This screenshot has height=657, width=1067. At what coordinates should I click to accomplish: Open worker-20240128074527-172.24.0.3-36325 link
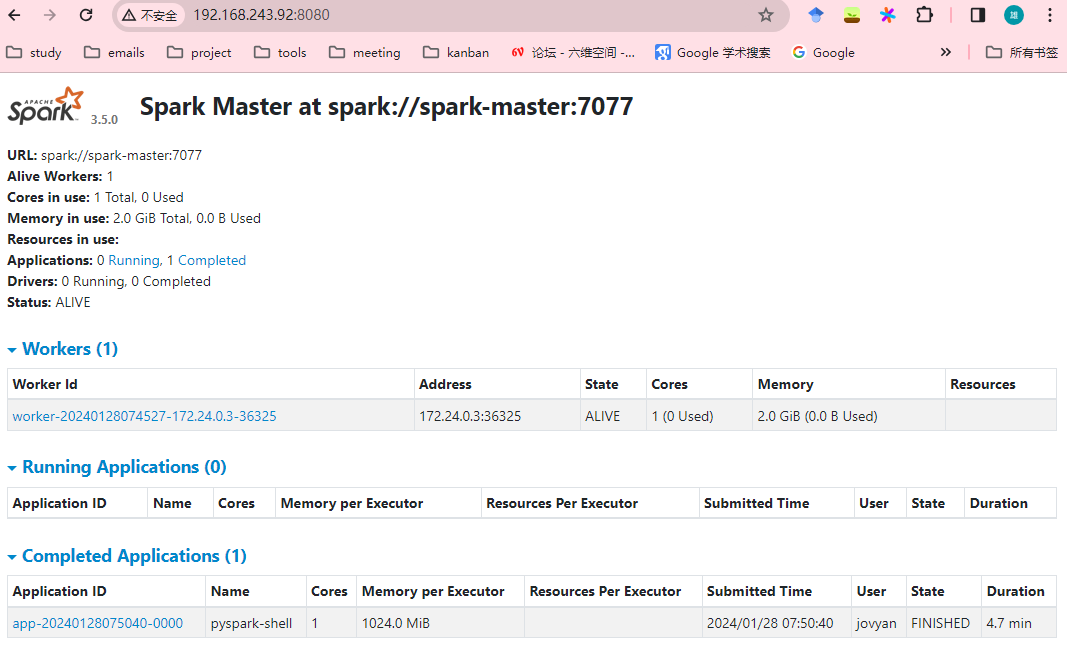pyautogui.click(x=144, y=416)
